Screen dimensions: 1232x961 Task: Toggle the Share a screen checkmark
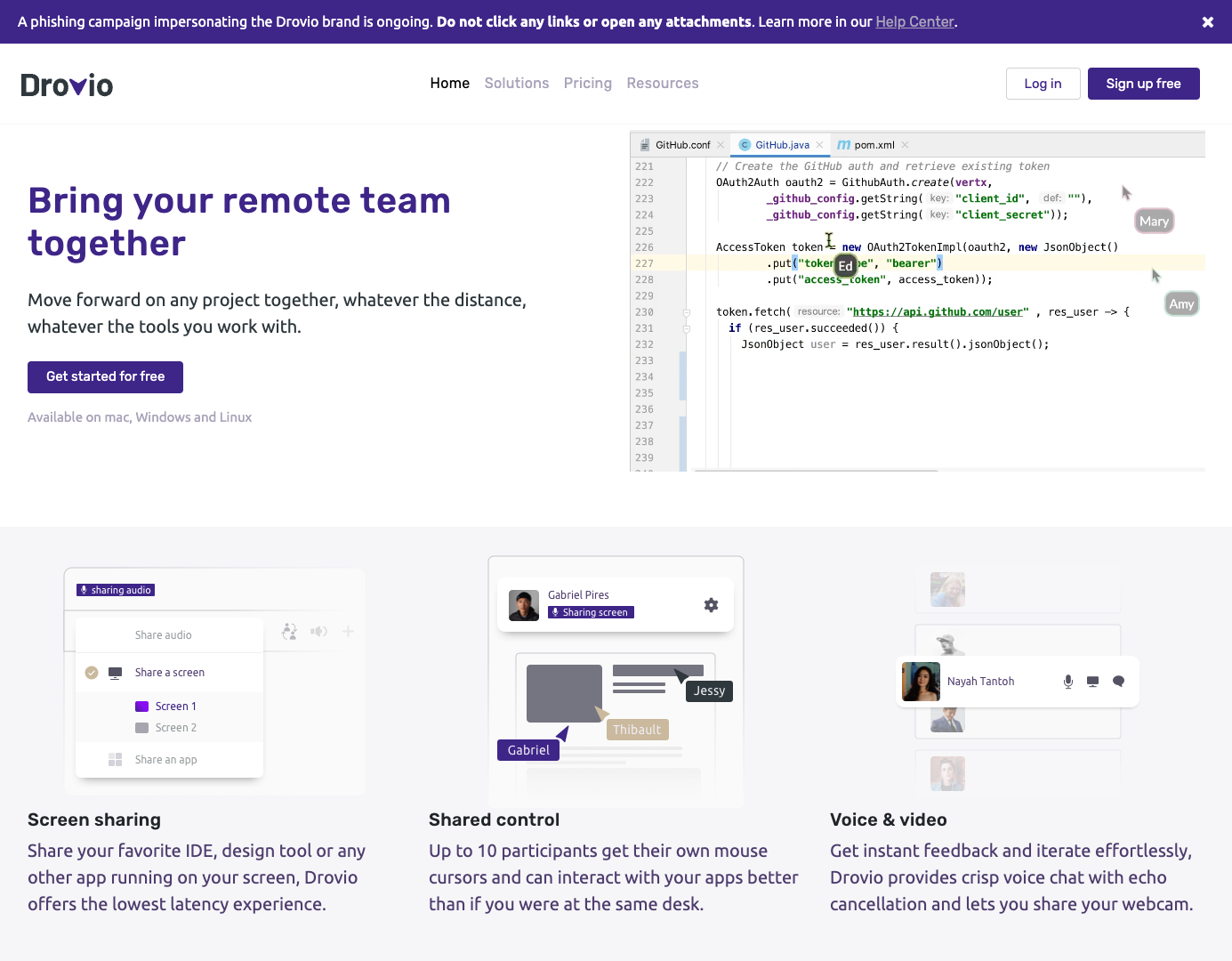92,673
